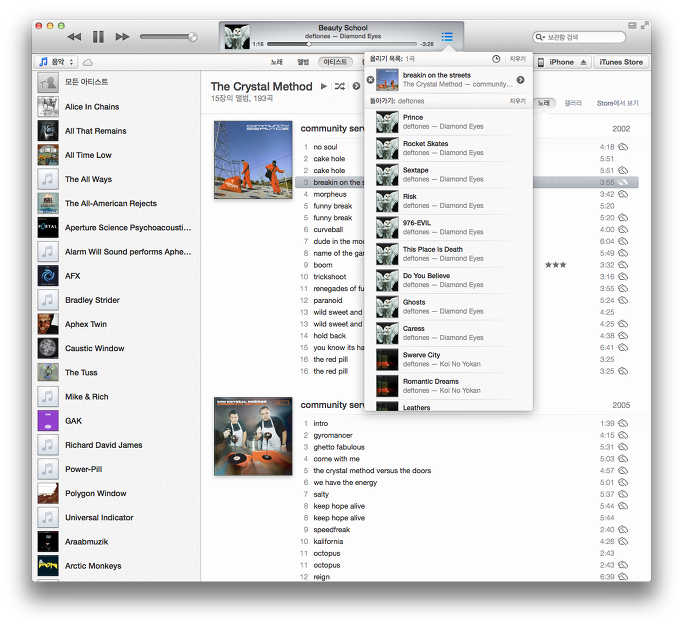This screenshot has width=683, height=626.
Task: Select Aphex Twin in artist list
Action: pos(118,324)
